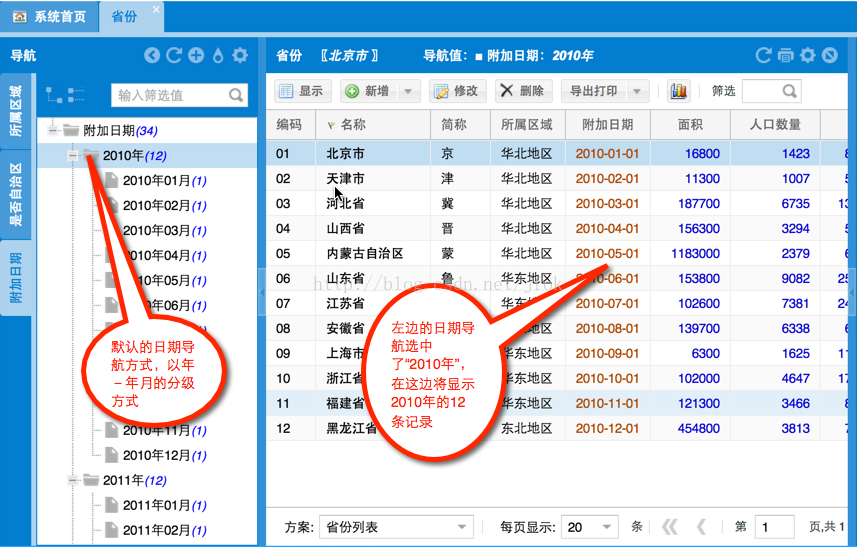Click the print icon in the 省份 header
Image resolution: width=857 pixels, height=547 pixels.
tap(786, 56)
